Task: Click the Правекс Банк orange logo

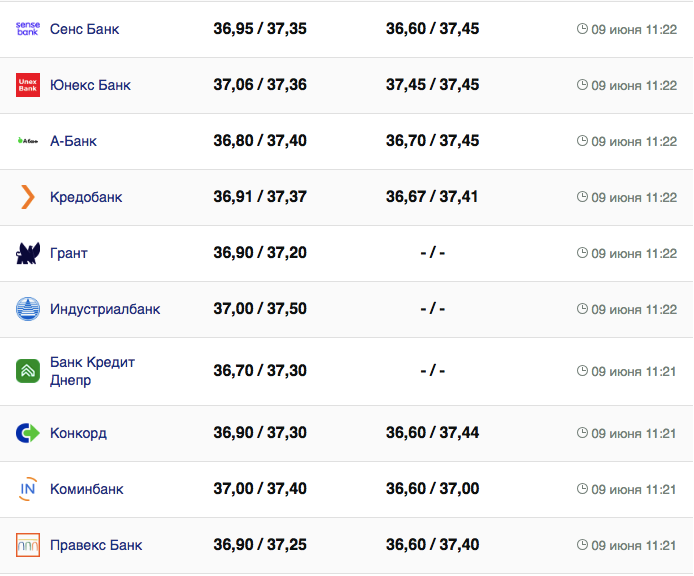Action: pyautogui.click(x=28, y=545)
